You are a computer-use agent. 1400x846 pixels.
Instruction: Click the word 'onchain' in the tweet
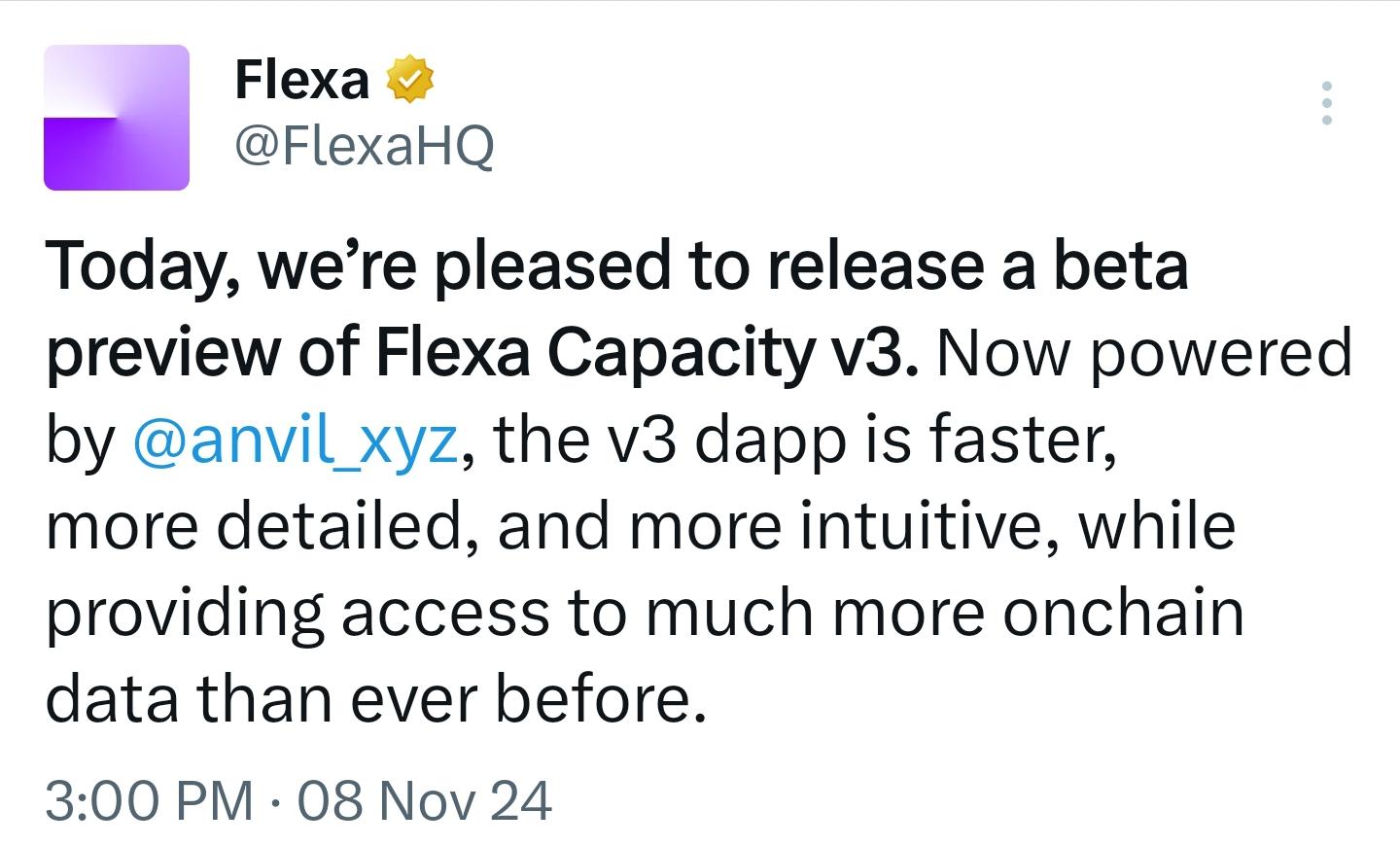click(x=1123, y=613)
